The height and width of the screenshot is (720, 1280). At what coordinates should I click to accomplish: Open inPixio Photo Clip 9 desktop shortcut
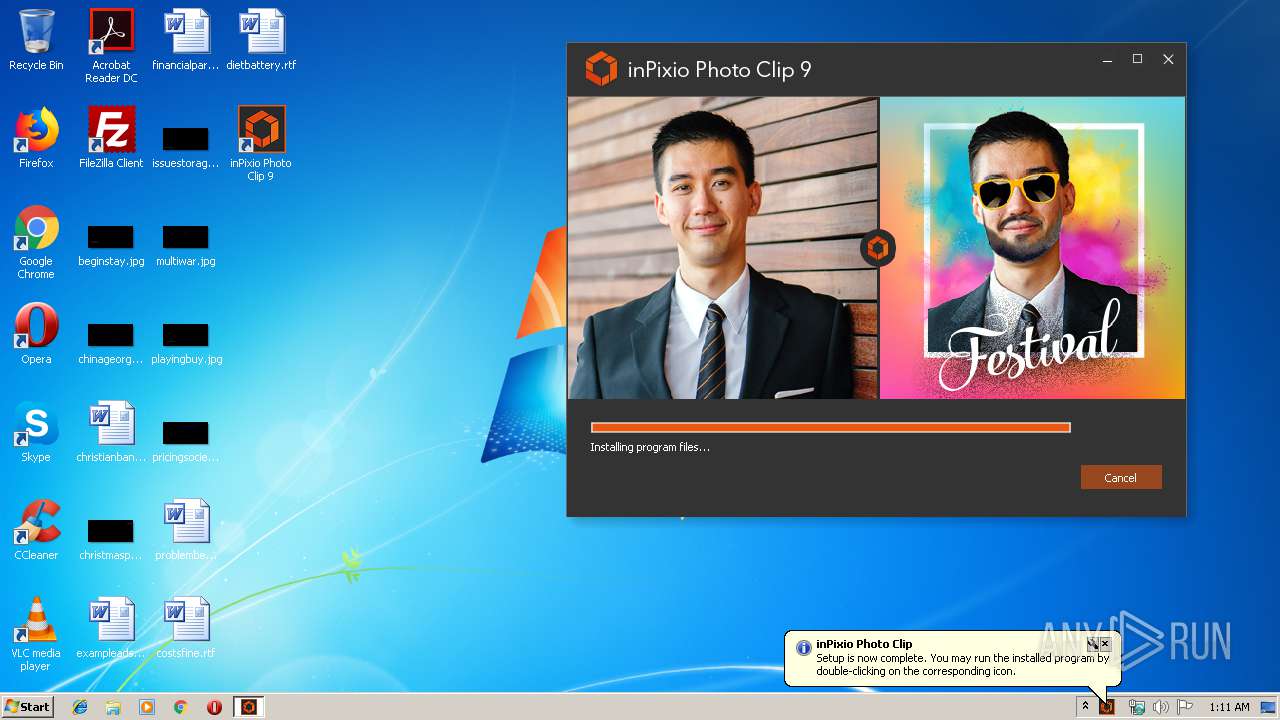(261, 144)
